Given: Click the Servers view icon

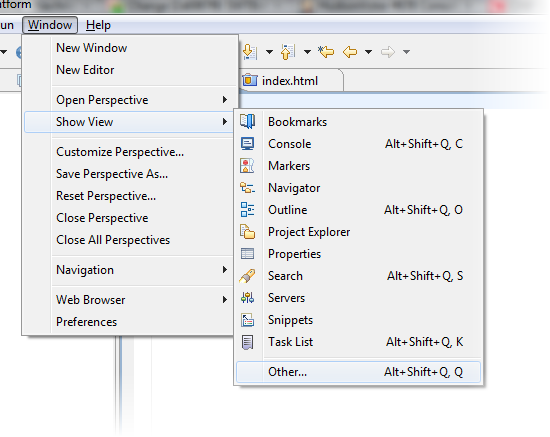Looking at the screenshot, I should (247, 298).
